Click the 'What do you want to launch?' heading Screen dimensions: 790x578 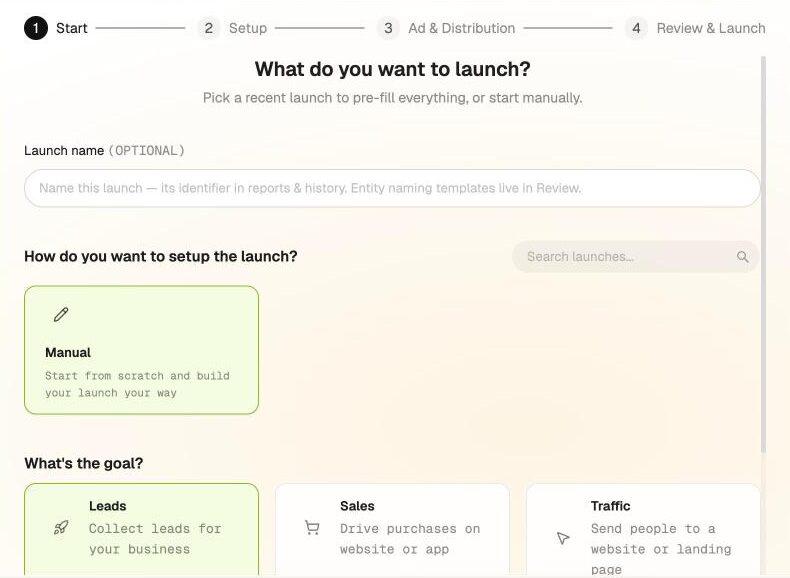click(392, 69)
